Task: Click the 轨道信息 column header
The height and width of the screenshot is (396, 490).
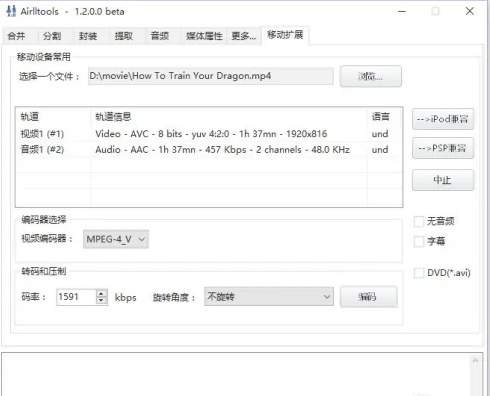Action: point(229,117)
